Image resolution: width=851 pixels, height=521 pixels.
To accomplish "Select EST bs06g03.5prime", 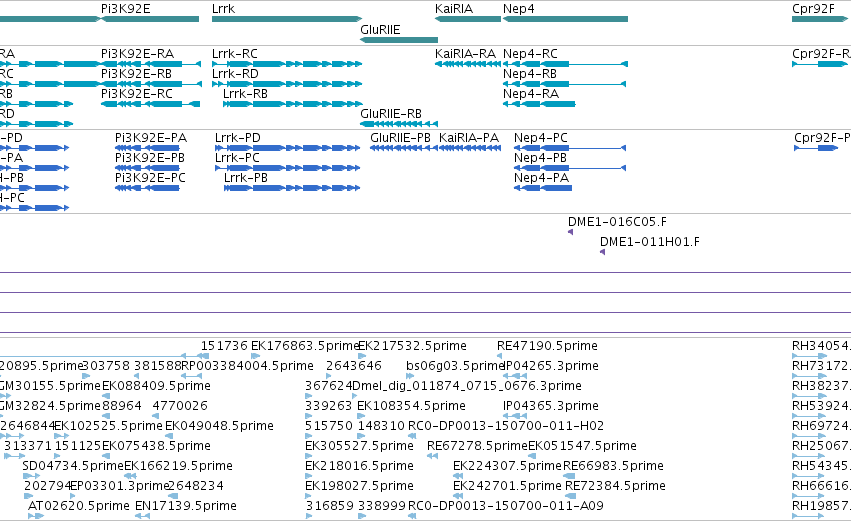I will pos(455,366).
